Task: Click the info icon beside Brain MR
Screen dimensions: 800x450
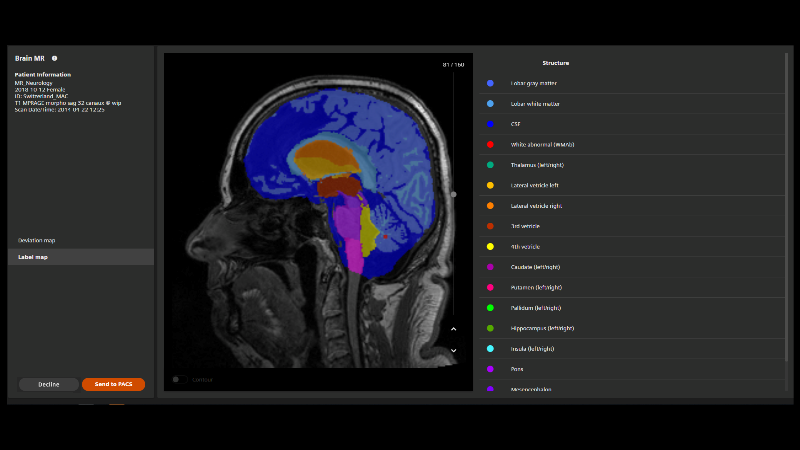Action: coord(54,59)
